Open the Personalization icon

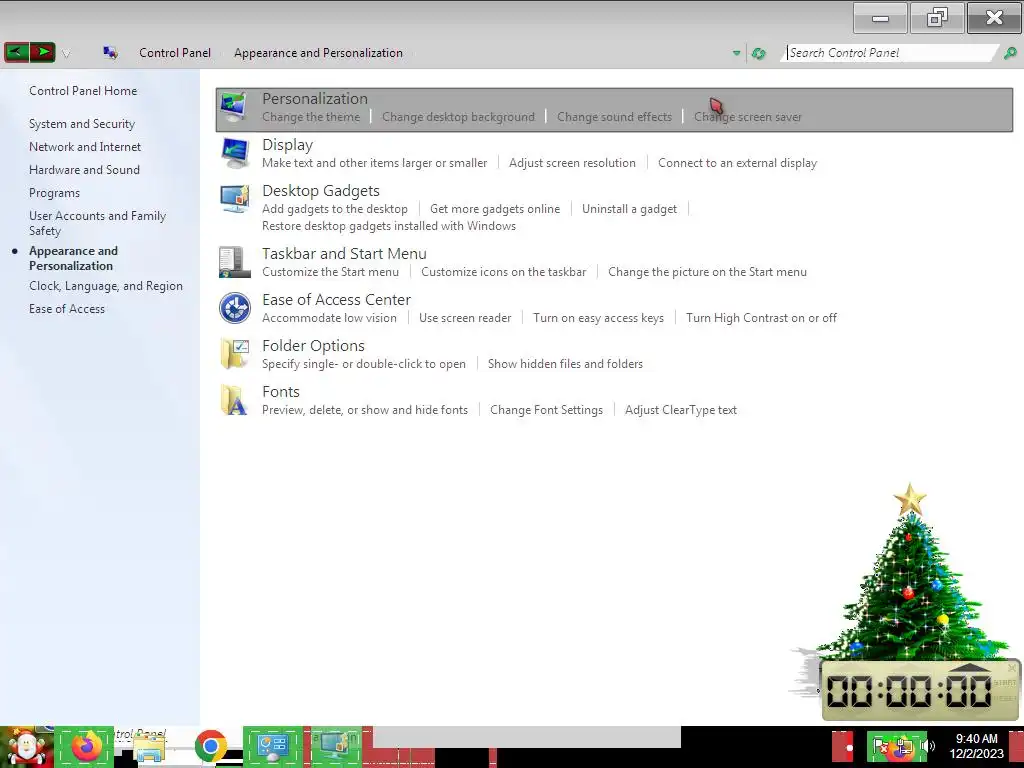234,107
